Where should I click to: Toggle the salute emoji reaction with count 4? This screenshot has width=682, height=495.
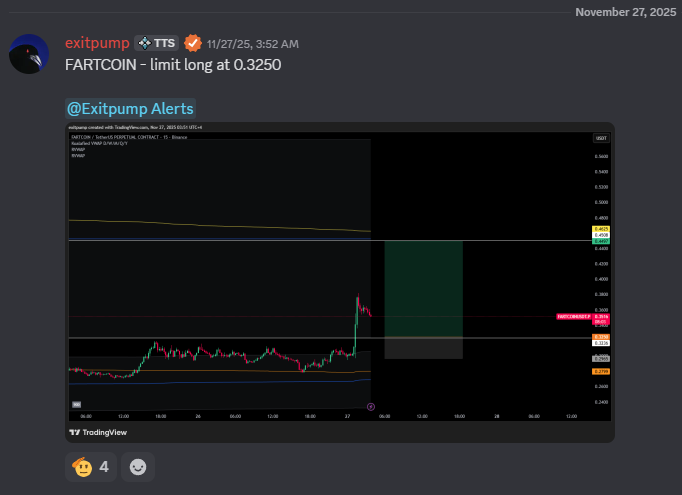click(91, 467)
